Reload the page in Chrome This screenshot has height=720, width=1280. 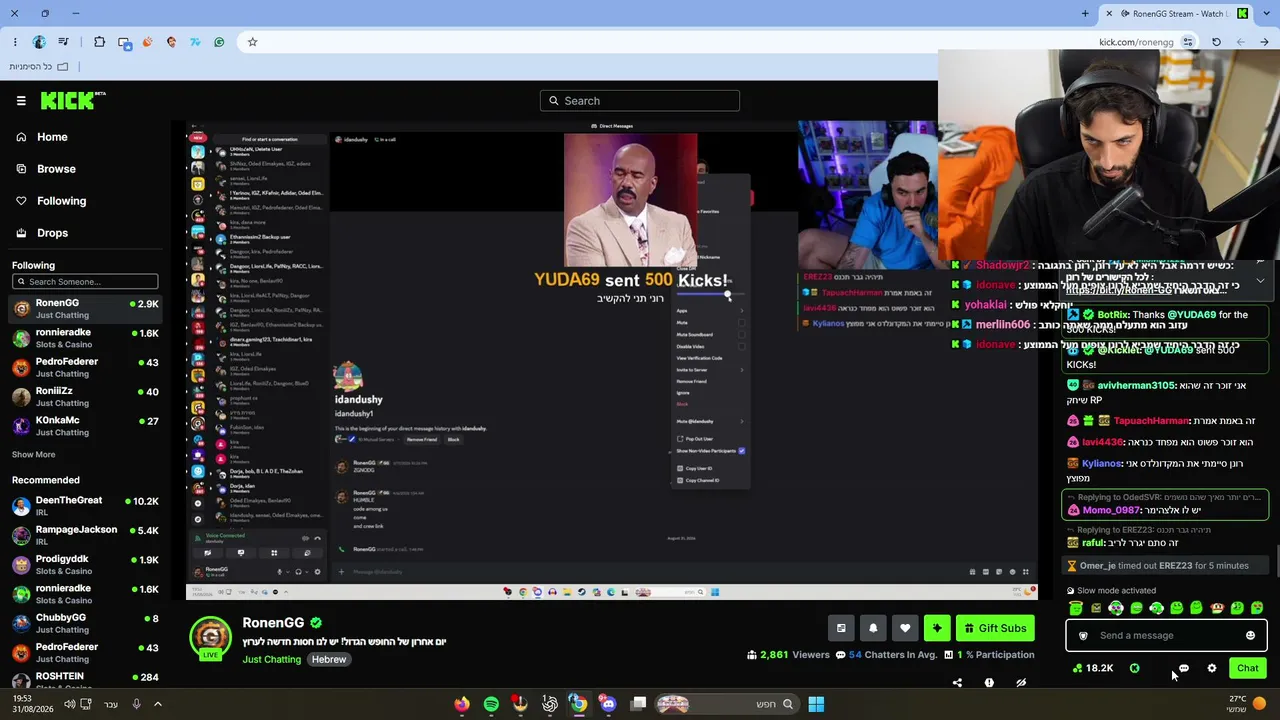coord(1216,42)
